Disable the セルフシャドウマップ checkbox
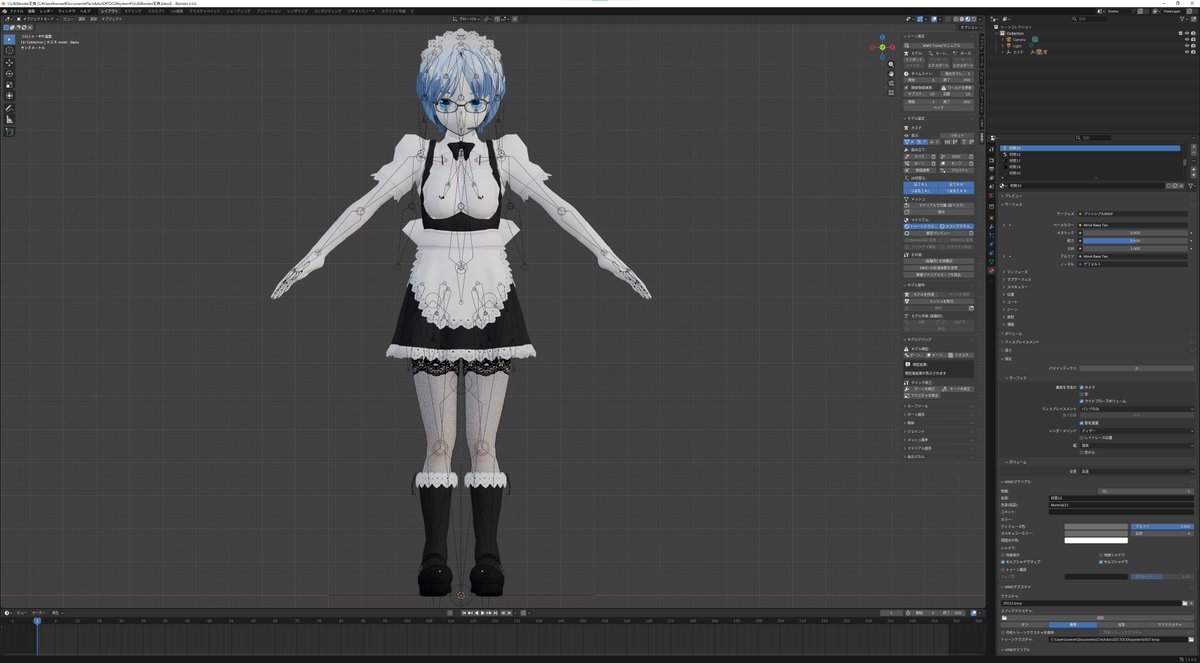Viewport: 1200px width, 663px height. tap(1003, 561)
